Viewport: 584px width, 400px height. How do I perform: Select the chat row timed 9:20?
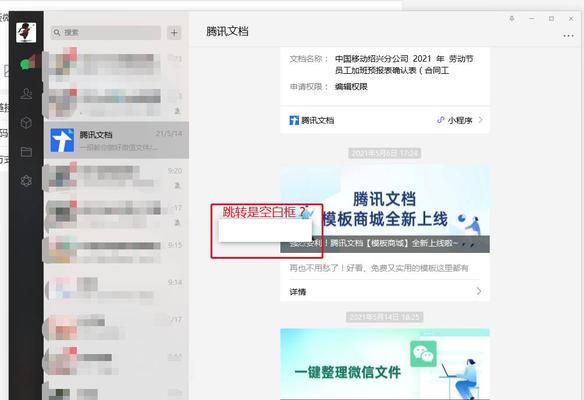(117, 178)
